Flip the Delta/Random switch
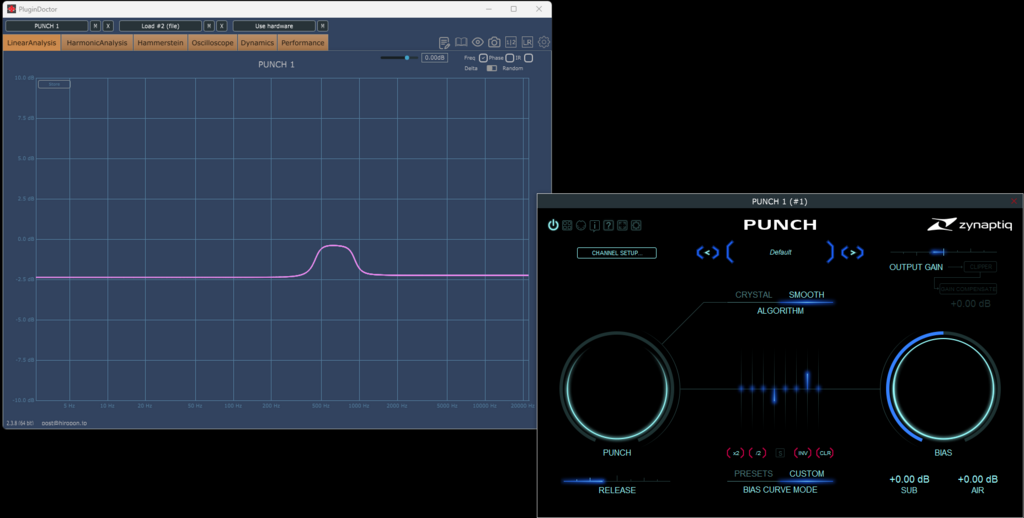Screen dimensions: 1024x518 tap(491, 68)
